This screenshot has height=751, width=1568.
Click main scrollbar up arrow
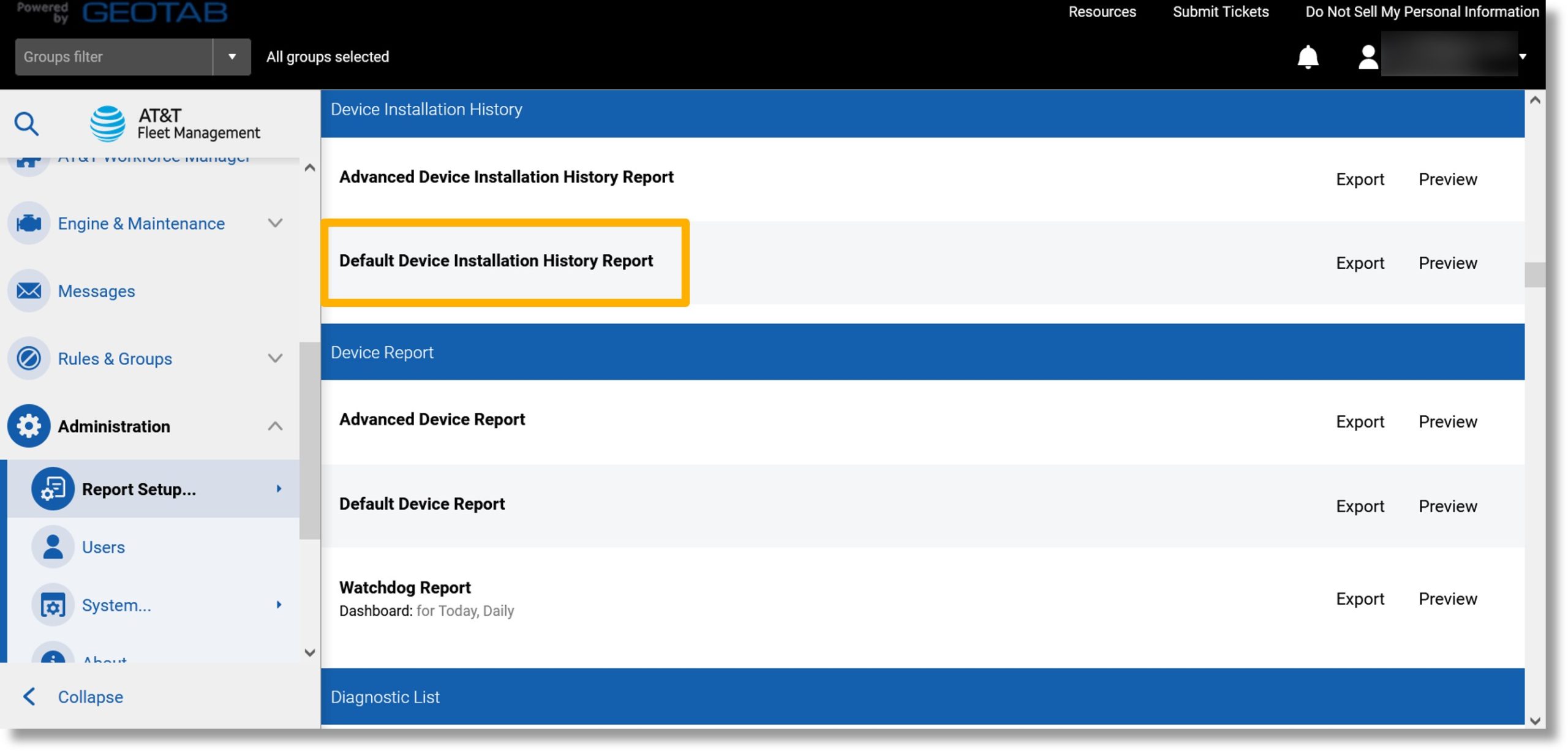click(x=1534, y=100)
